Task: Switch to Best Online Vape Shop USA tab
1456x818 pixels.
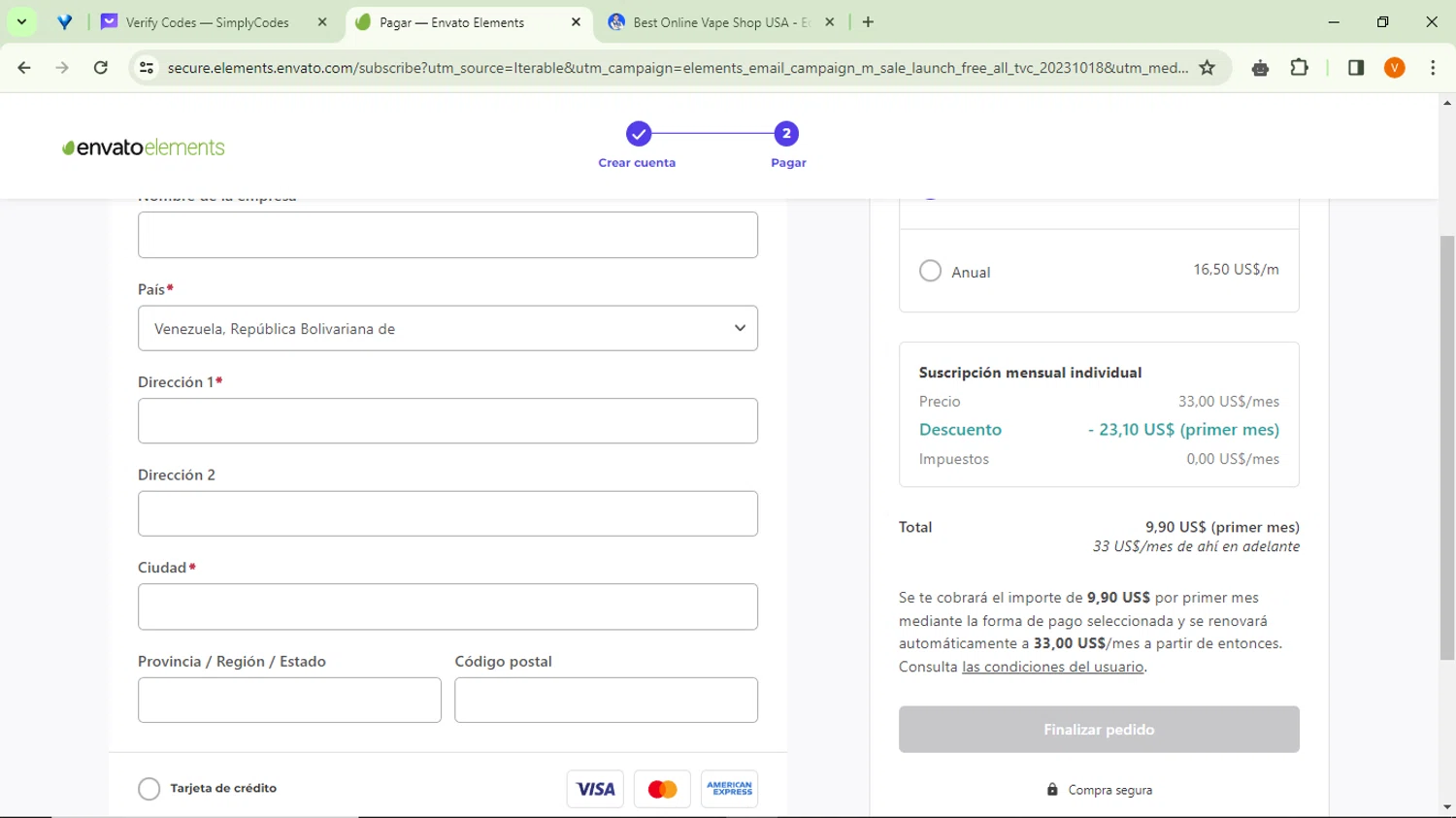Action: [x=720, y=21]
